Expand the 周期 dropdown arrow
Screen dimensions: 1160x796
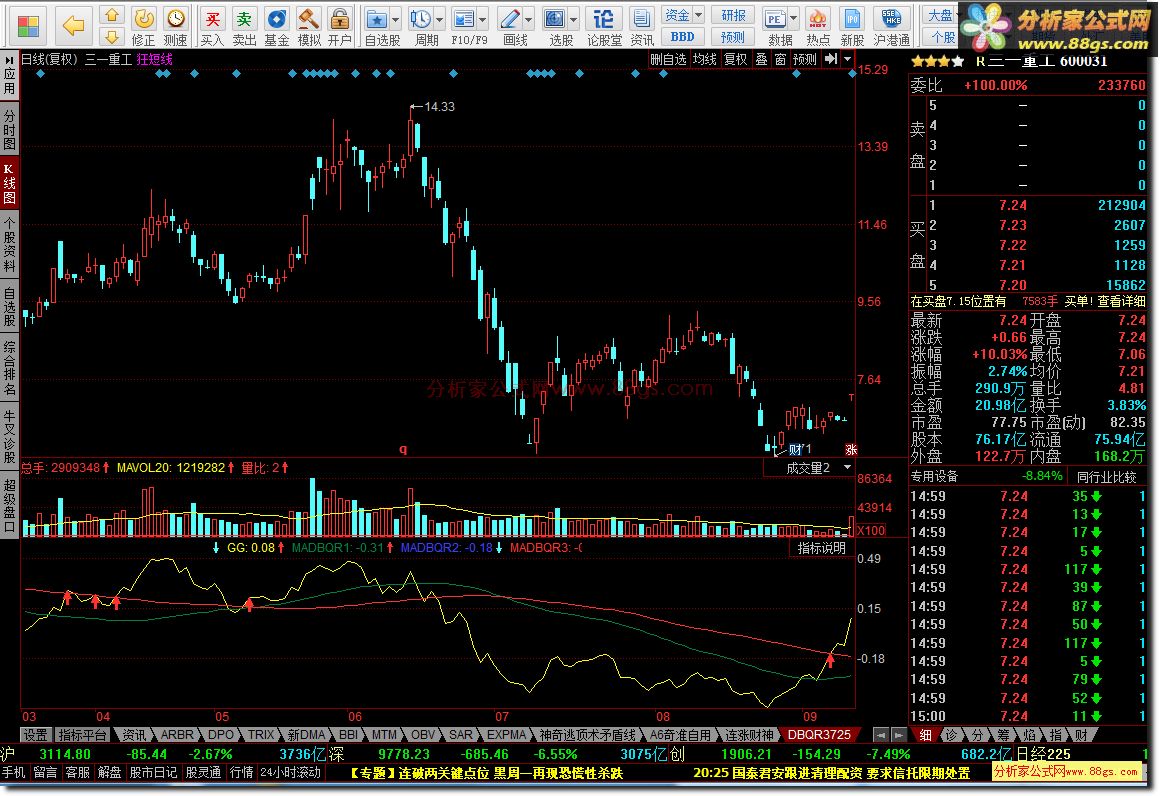click(439, 18)
